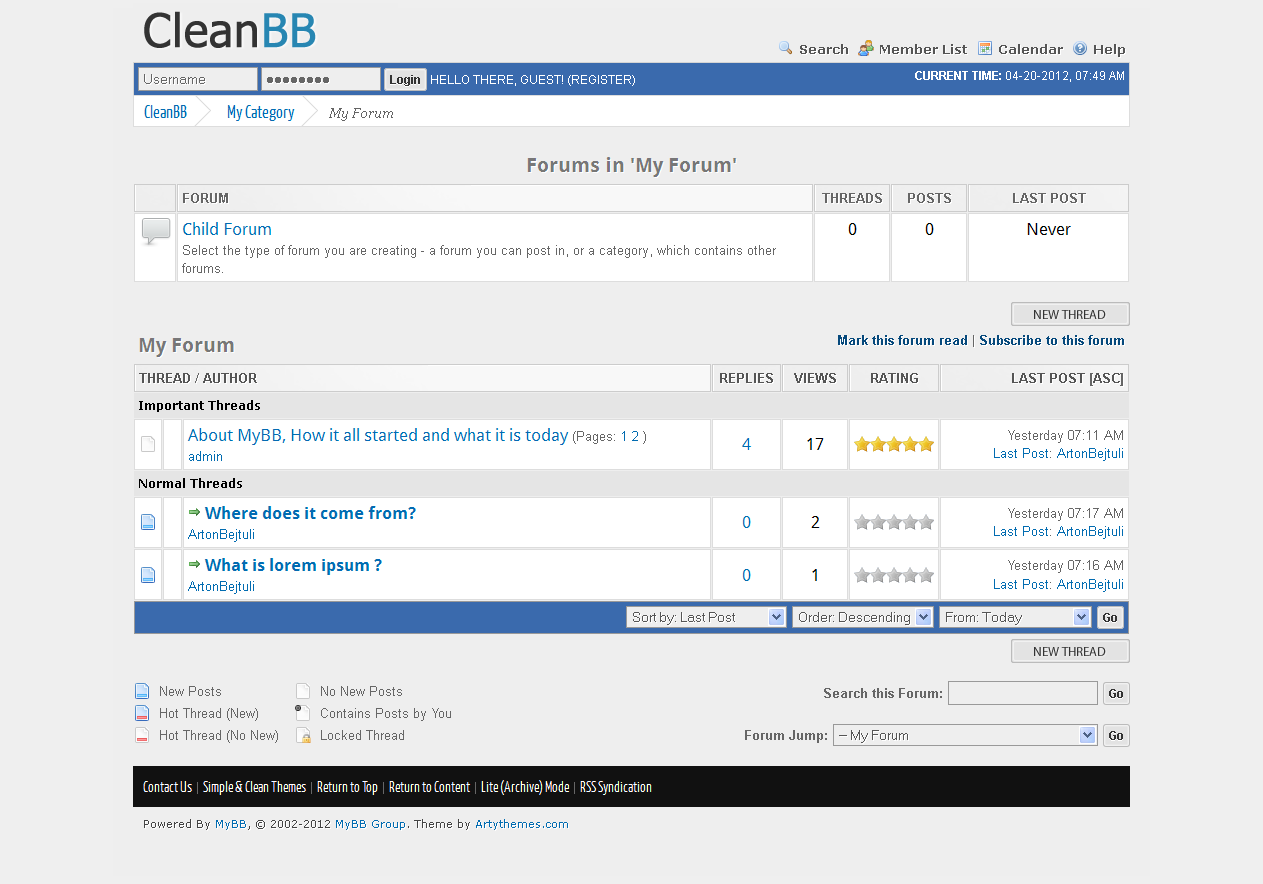Viewport: 1263px width, 884px height.
Task: Click the CleanBB logo
Action: point(230,31)
